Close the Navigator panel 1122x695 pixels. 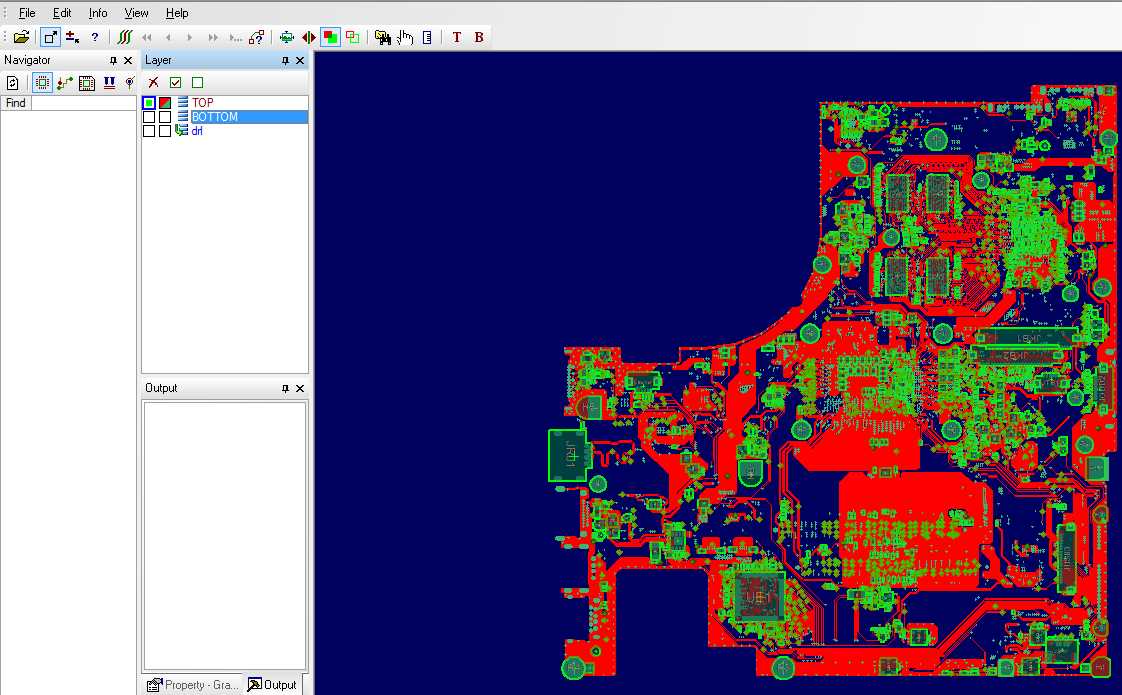pos(128,61)
